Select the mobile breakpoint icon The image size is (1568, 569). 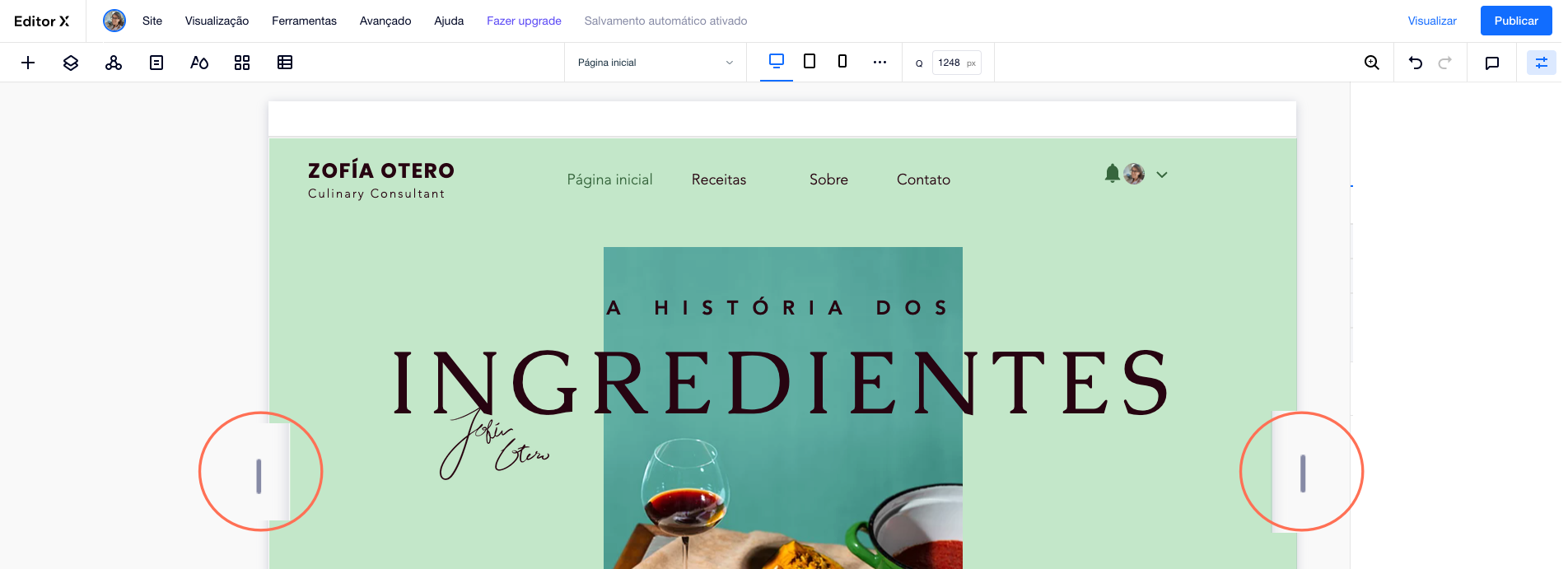point(842,61)
